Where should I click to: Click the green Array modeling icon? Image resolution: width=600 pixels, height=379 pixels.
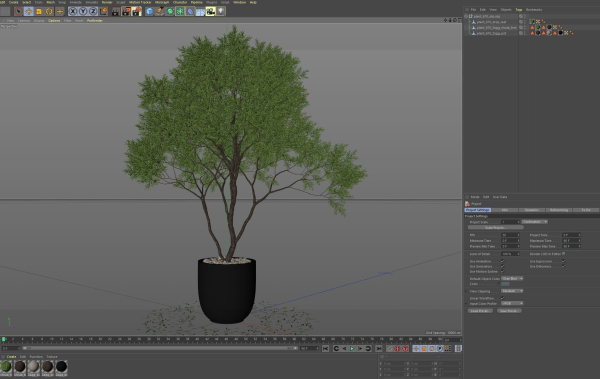[x=180, y=11]
